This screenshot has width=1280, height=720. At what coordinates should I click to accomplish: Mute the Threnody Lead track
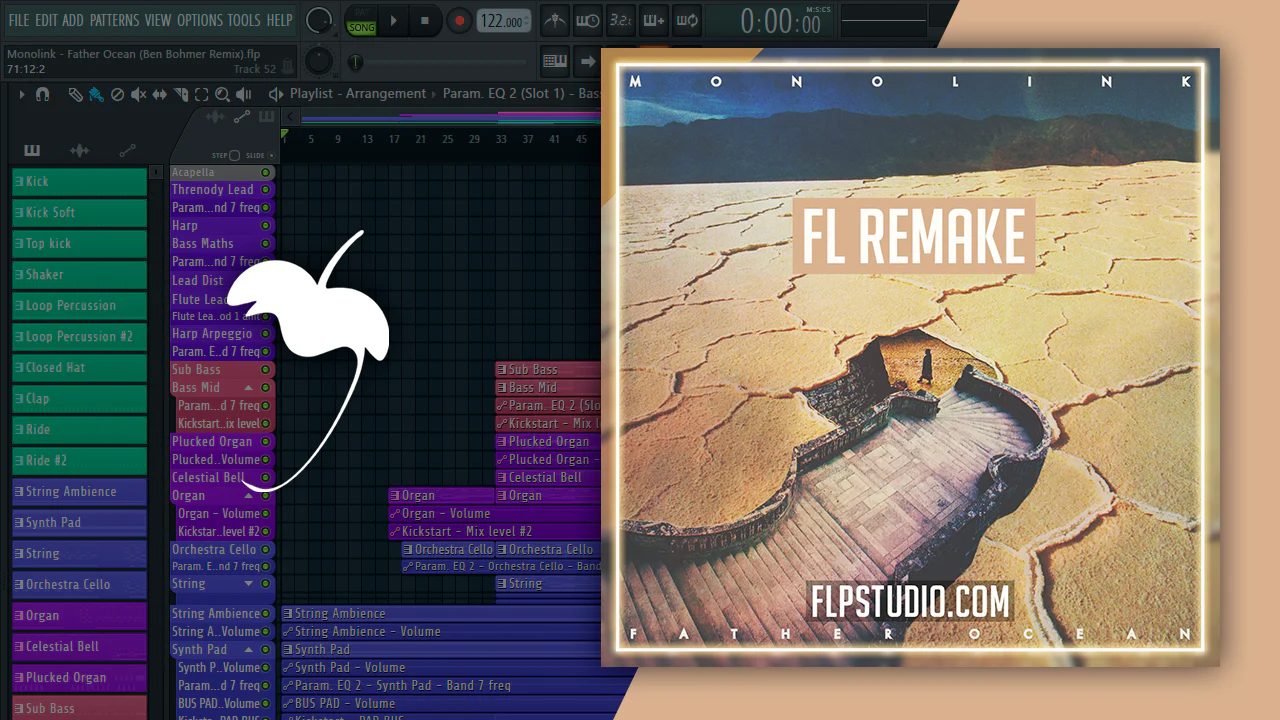click(x=266, y=189)
